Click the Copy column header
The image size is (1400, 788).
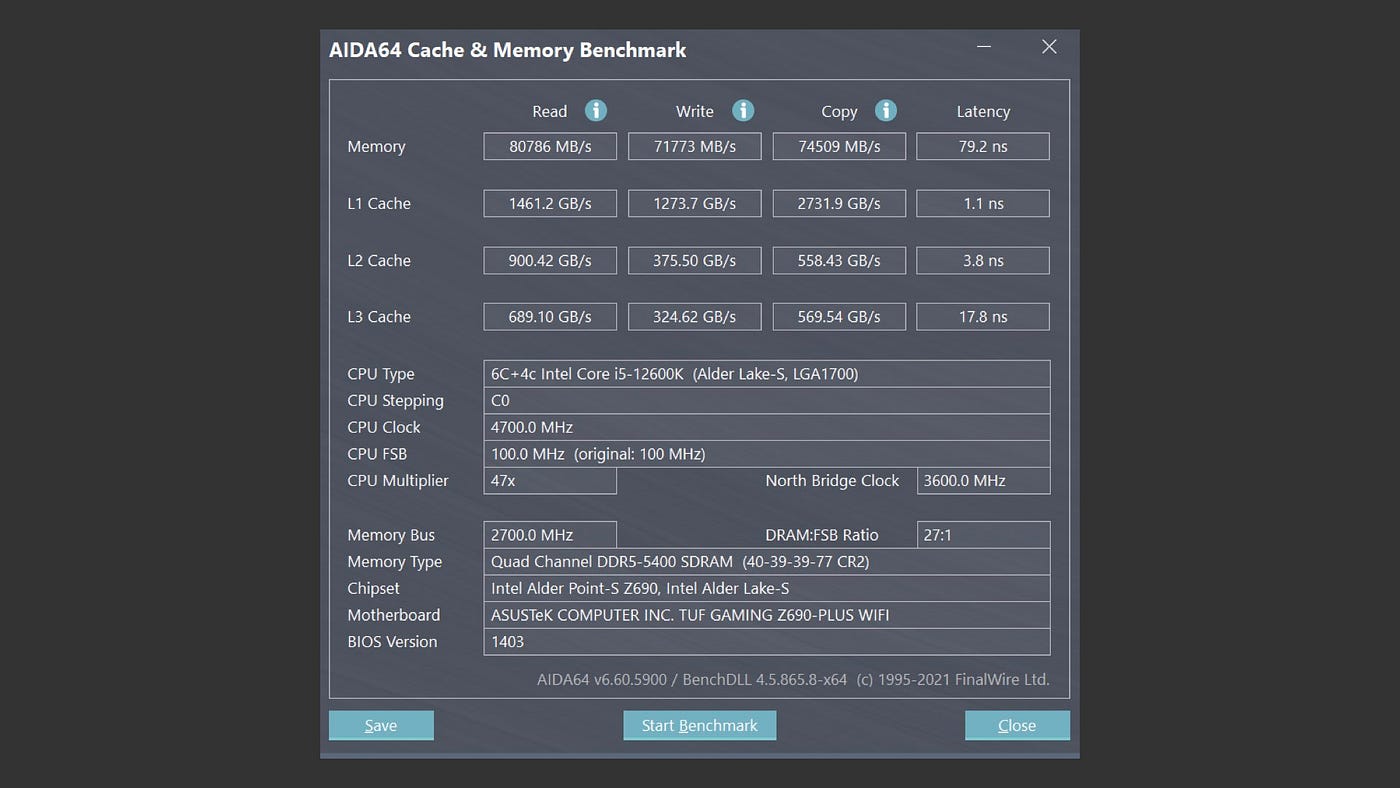839,112
